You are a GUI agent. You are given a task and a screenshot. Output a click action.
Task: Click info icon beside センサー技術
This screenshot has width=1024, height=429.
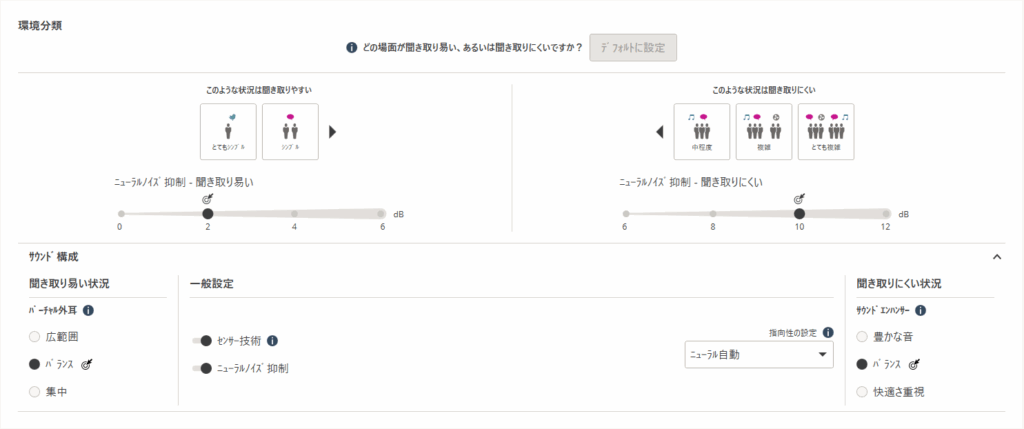272,341
